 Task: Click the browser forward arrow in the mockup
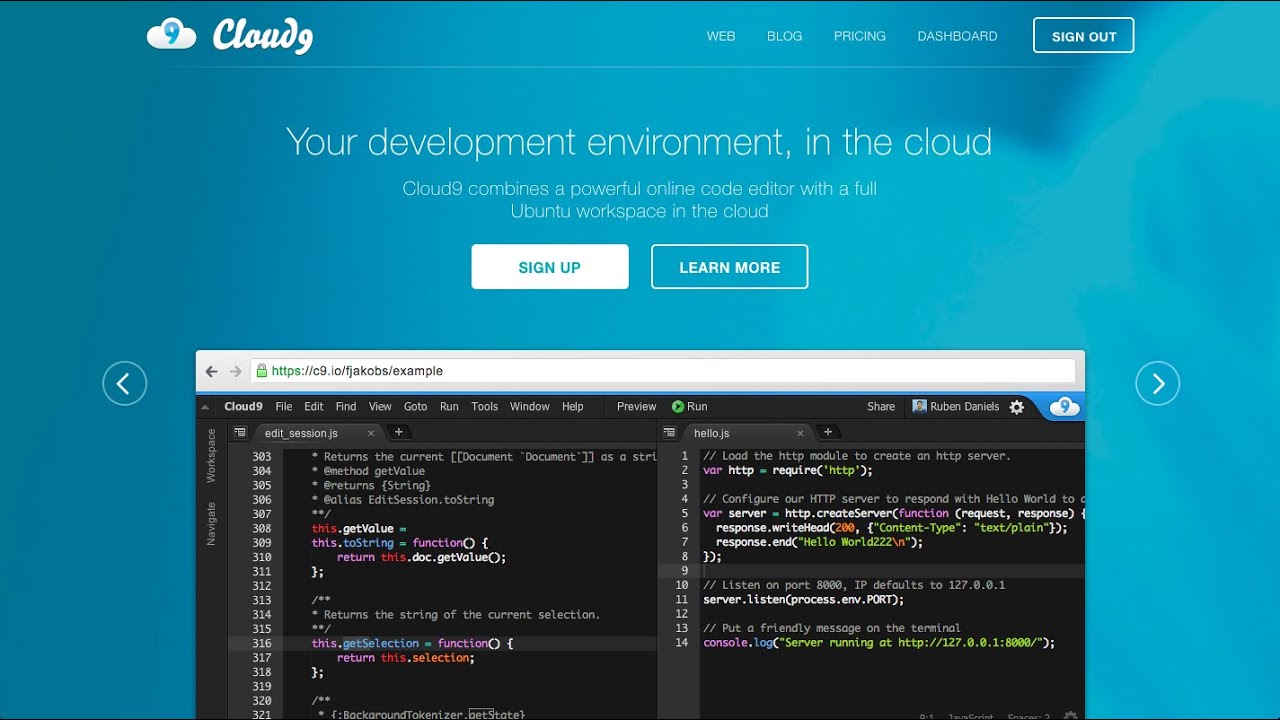236,371
